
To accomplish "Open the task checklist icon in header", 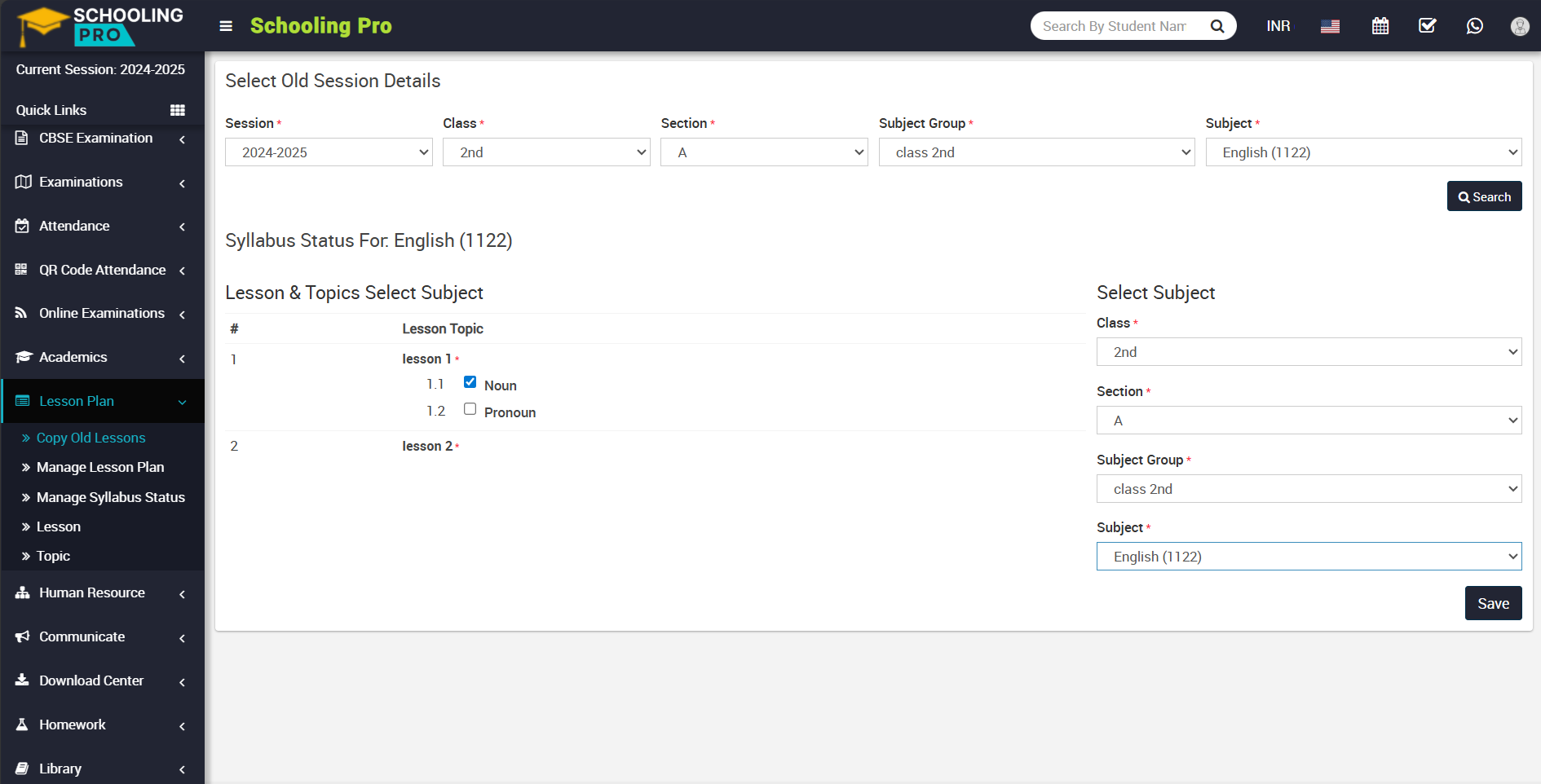I will tap(1428, 26).
